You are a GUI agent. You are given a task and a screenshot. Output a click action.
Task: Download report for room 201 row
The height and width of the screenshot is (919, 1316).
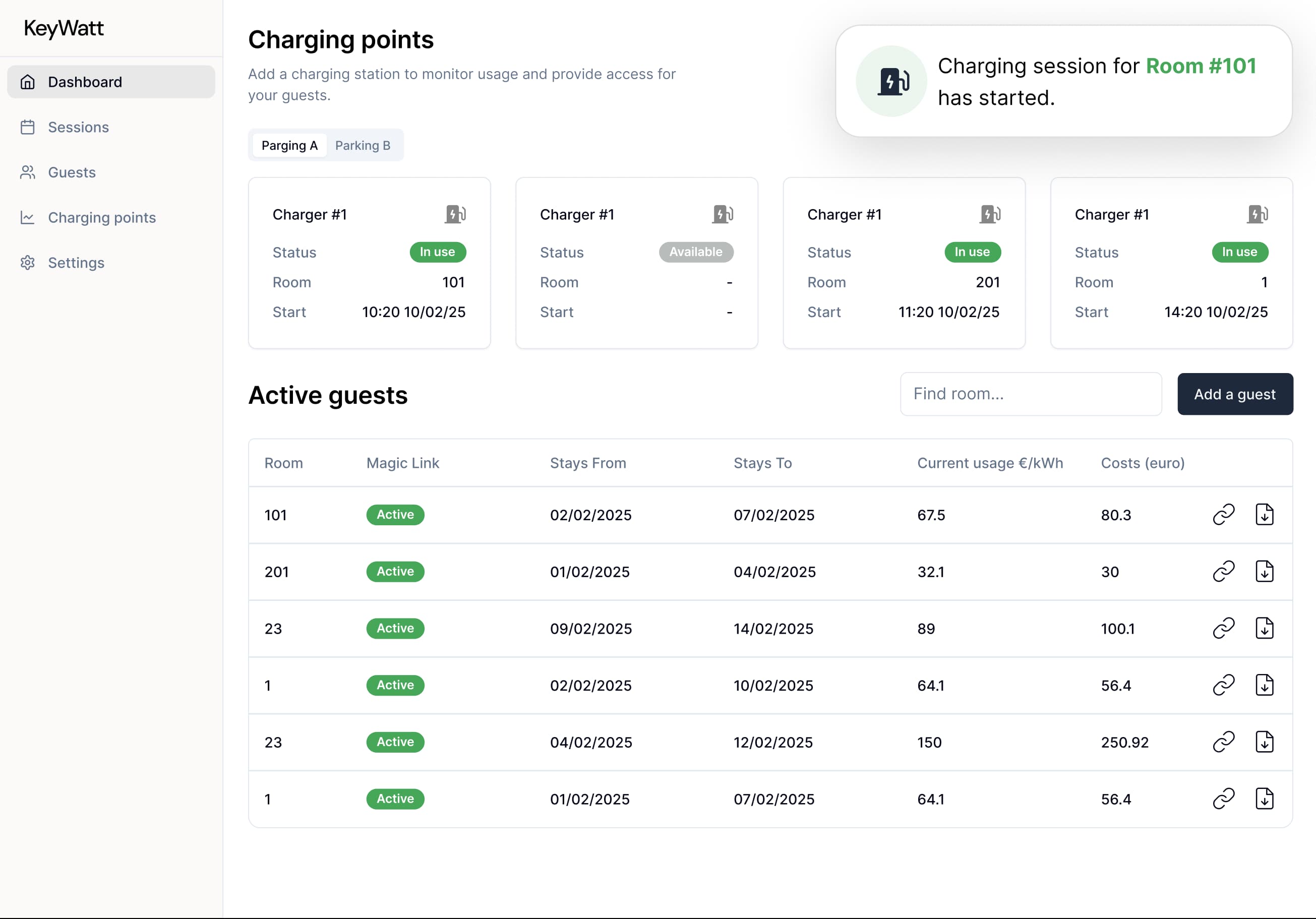(1265, 571)
